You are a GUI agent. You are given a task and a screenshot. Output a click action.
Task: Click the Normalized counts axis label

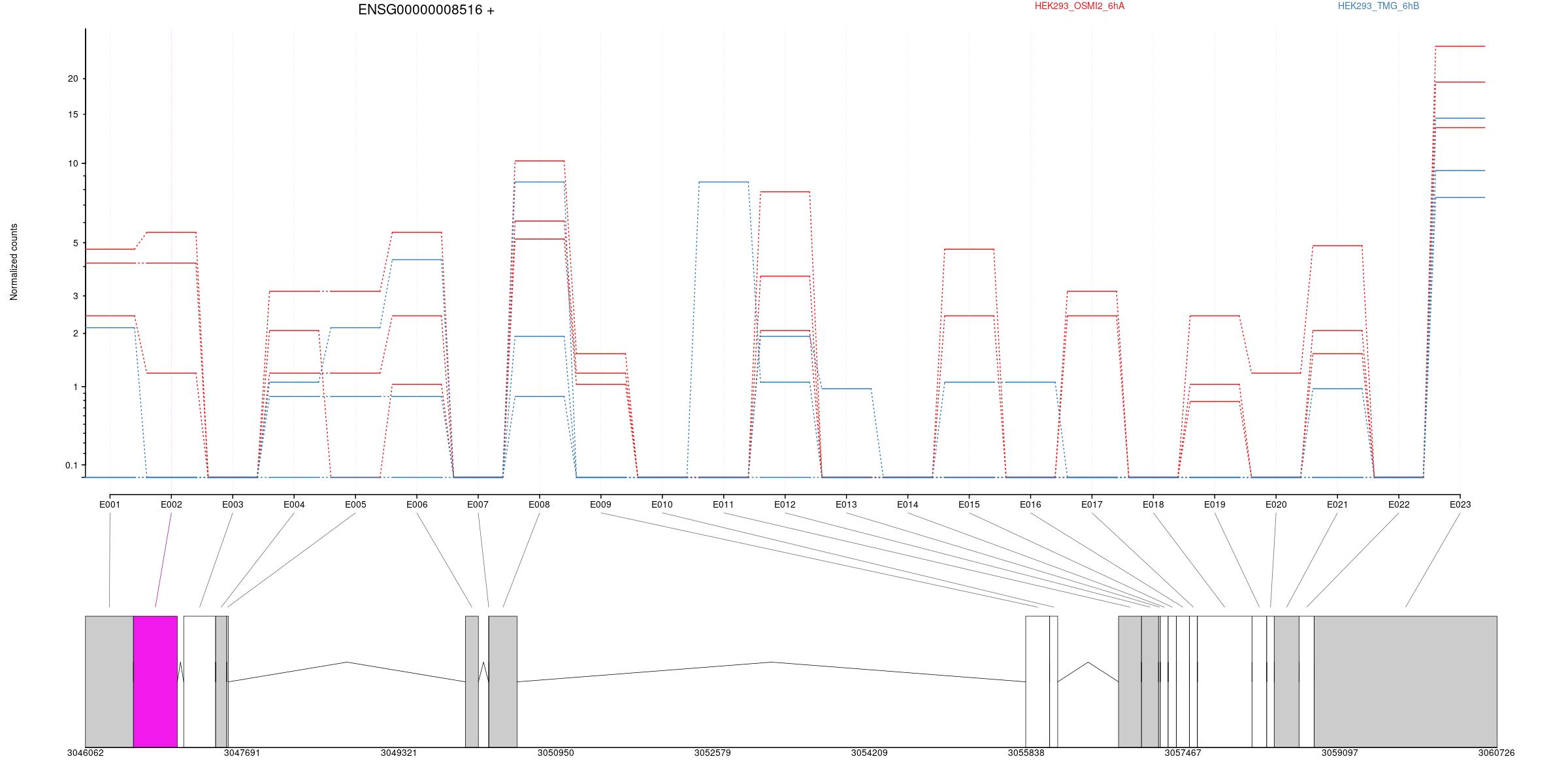point(14,262)
